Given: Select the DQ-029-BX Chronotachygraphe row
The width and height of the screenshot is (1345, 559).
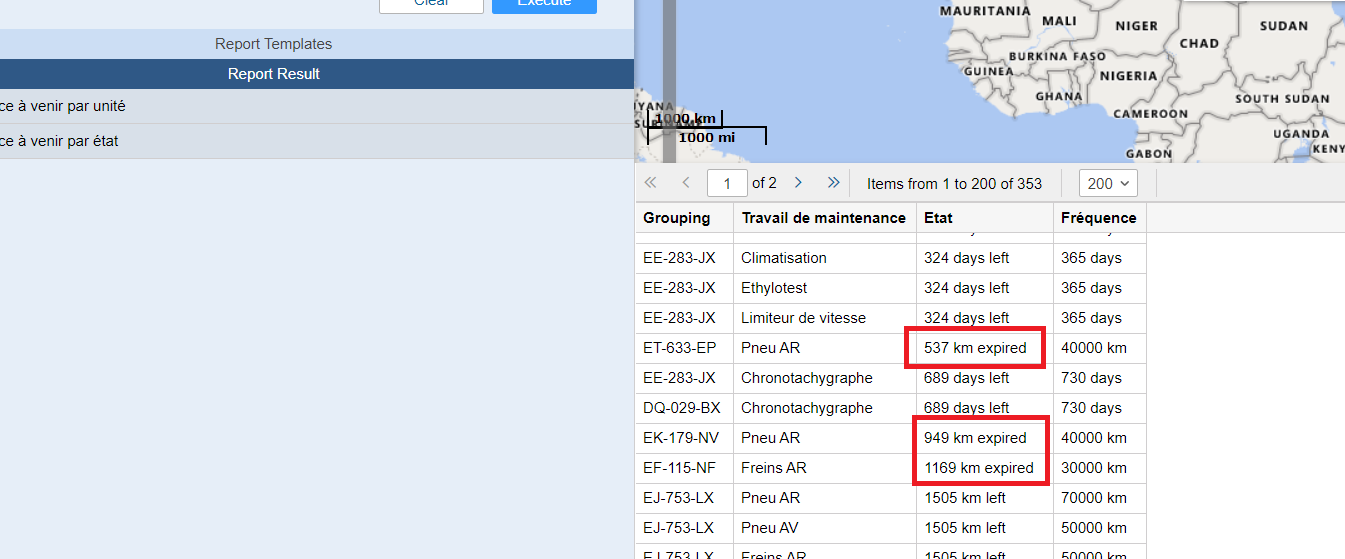Looking at the screenshot, I should click(x=806, y=408).
